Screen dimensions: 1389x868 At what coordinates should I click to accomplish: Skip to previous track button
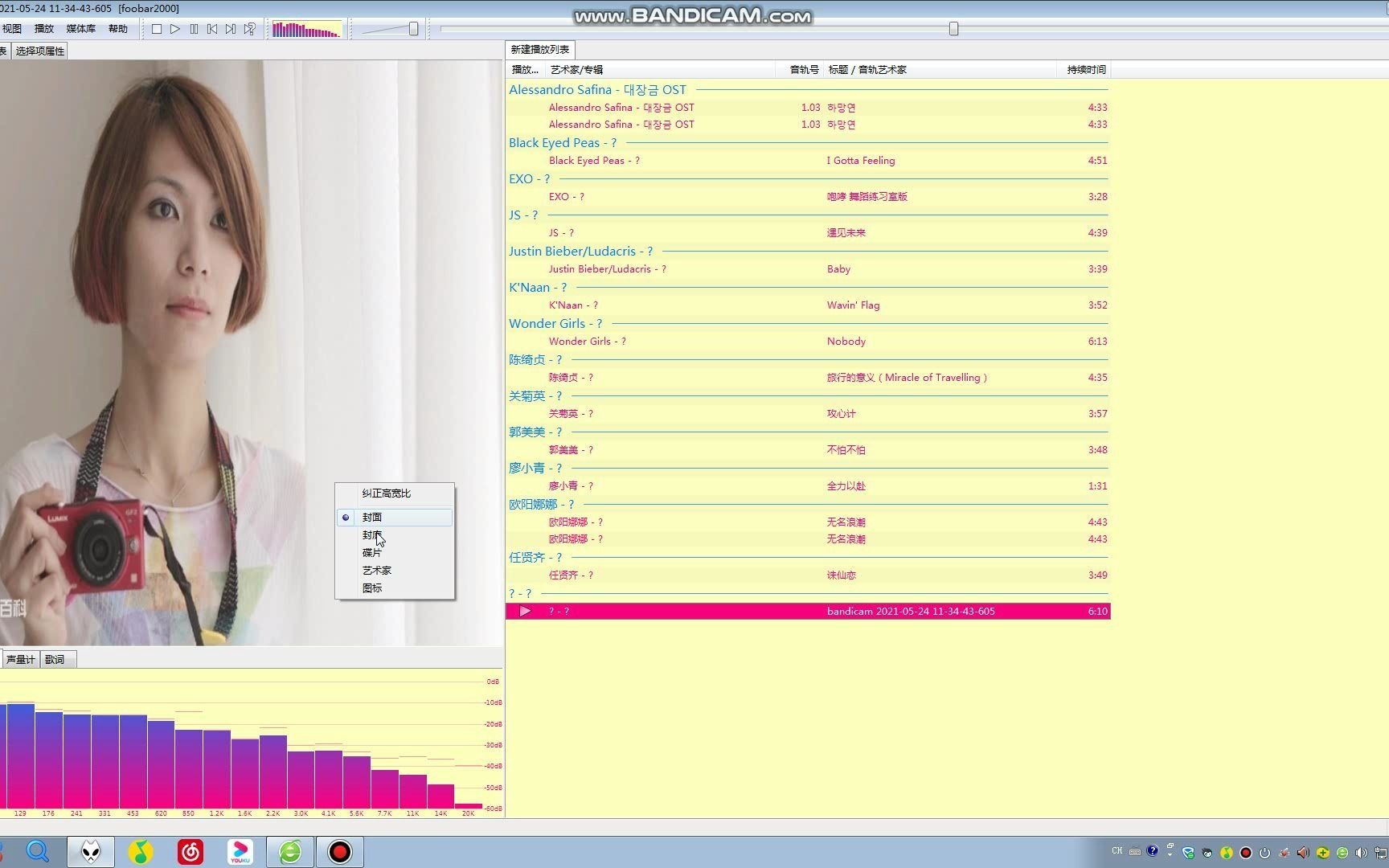tap(212, 29)
